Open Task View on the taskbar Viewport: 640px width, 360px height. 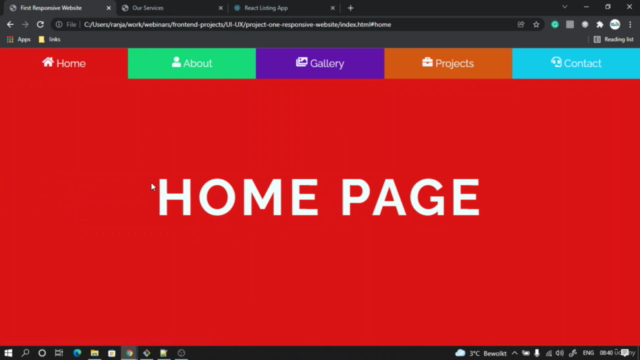click(59, 353)
